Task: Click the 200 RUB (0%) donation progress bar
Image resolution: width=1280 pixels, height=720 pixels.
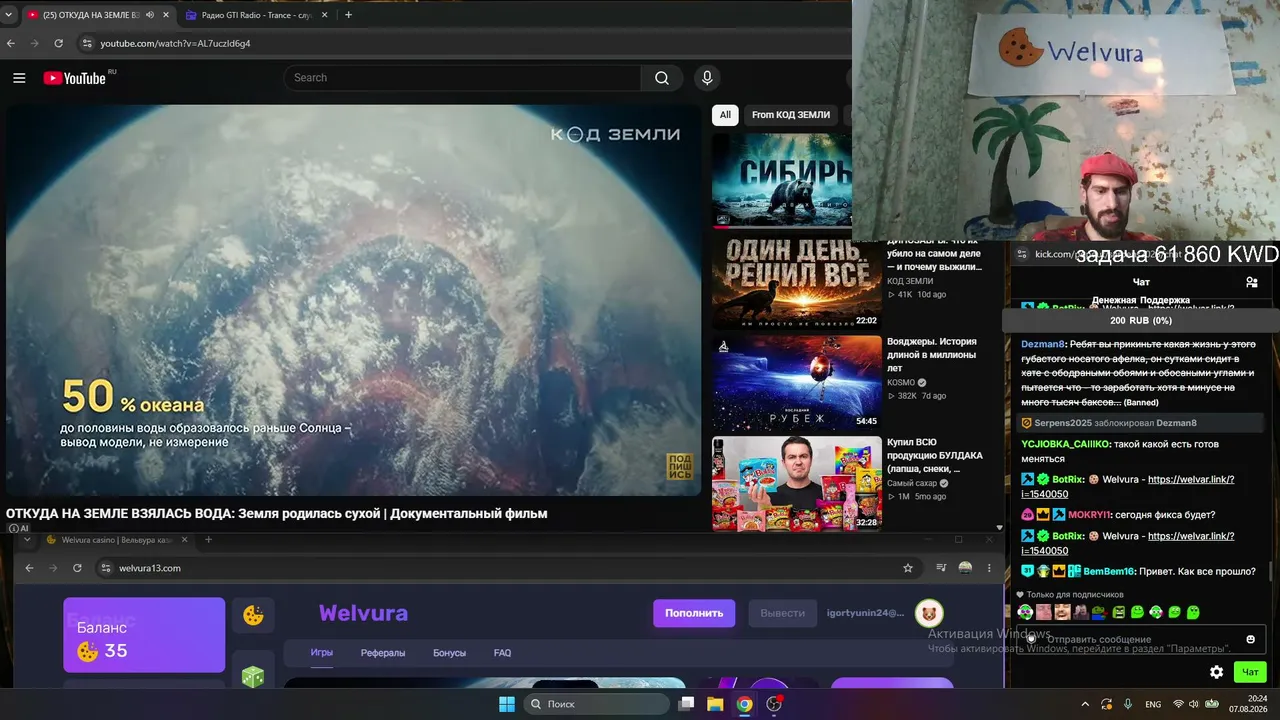Action: pos(1141,321)
